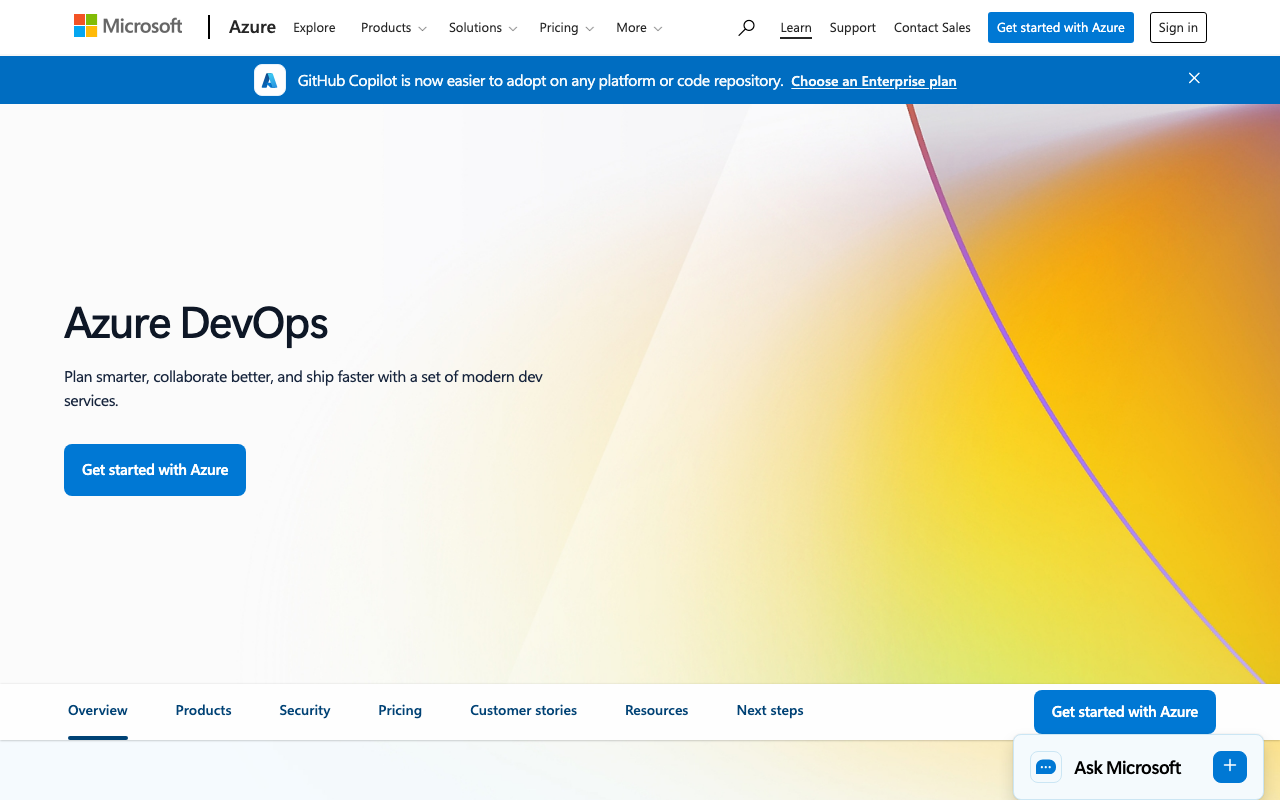Expand the Solutions dropdown
Viewport: 1280px width, 800px height.
(483, 28)
